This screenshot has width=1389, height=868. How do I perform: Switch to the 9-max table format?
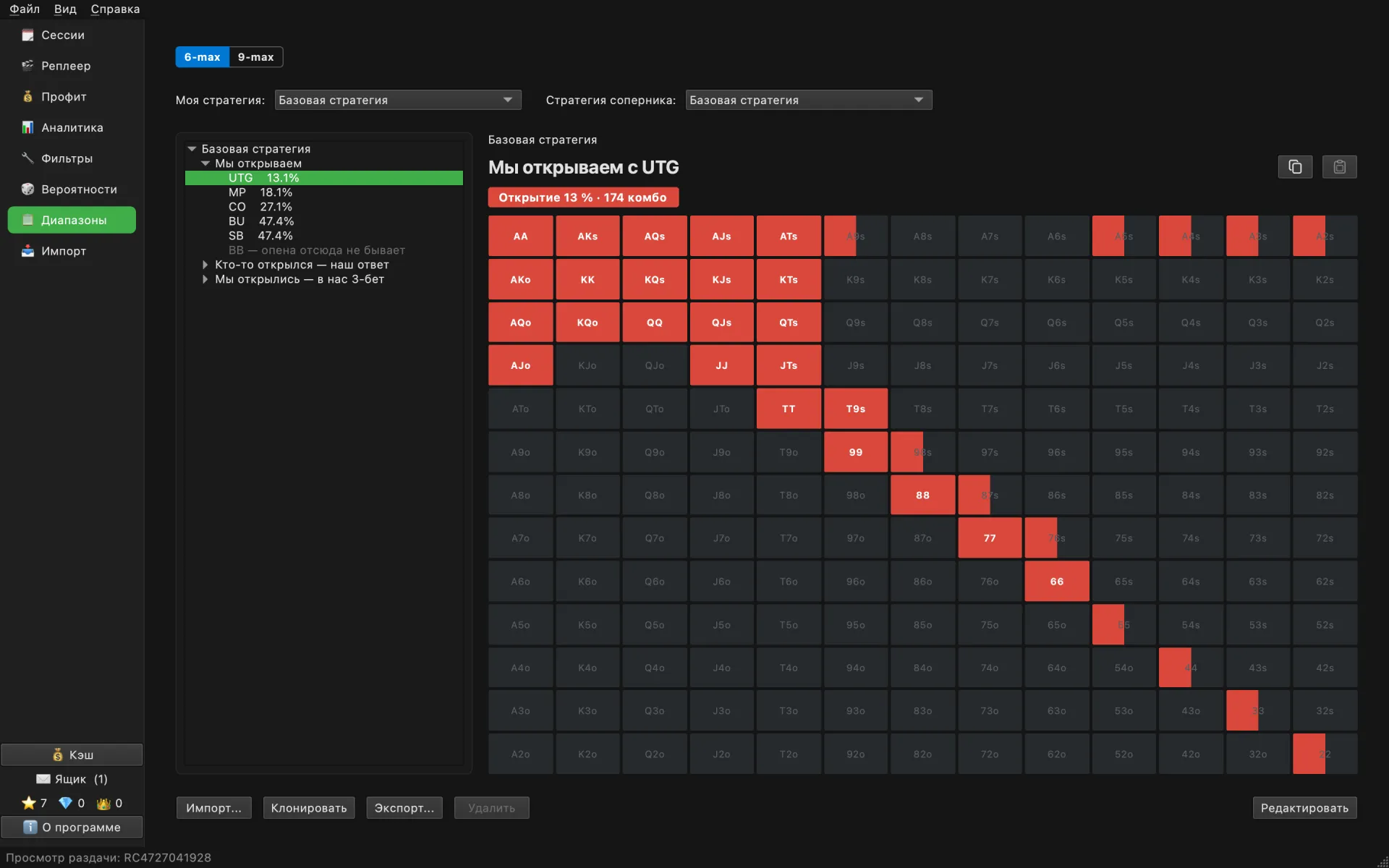[255, 57]
